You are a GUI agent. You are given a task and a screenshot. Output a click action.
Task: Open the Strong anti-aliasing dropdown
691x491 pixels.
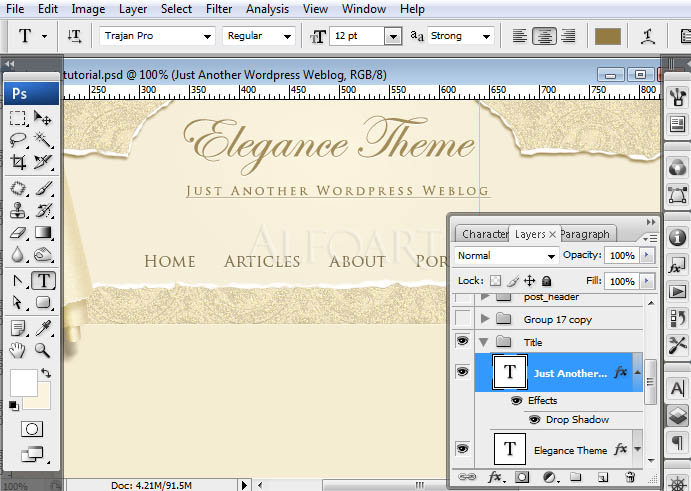(x=487, y=37)
